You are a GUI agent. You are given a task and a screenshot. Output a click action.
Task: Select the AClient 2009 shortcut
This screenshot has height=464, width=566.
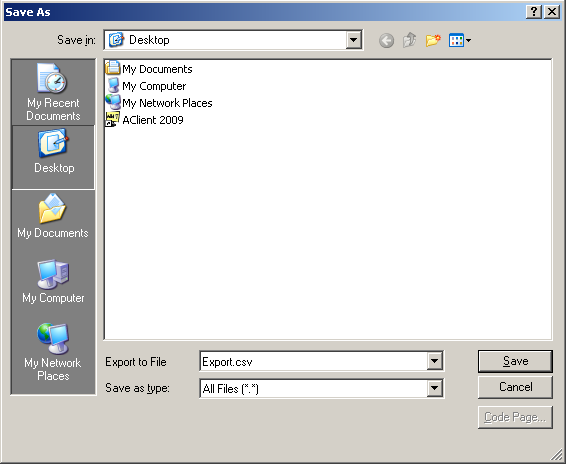144,120
